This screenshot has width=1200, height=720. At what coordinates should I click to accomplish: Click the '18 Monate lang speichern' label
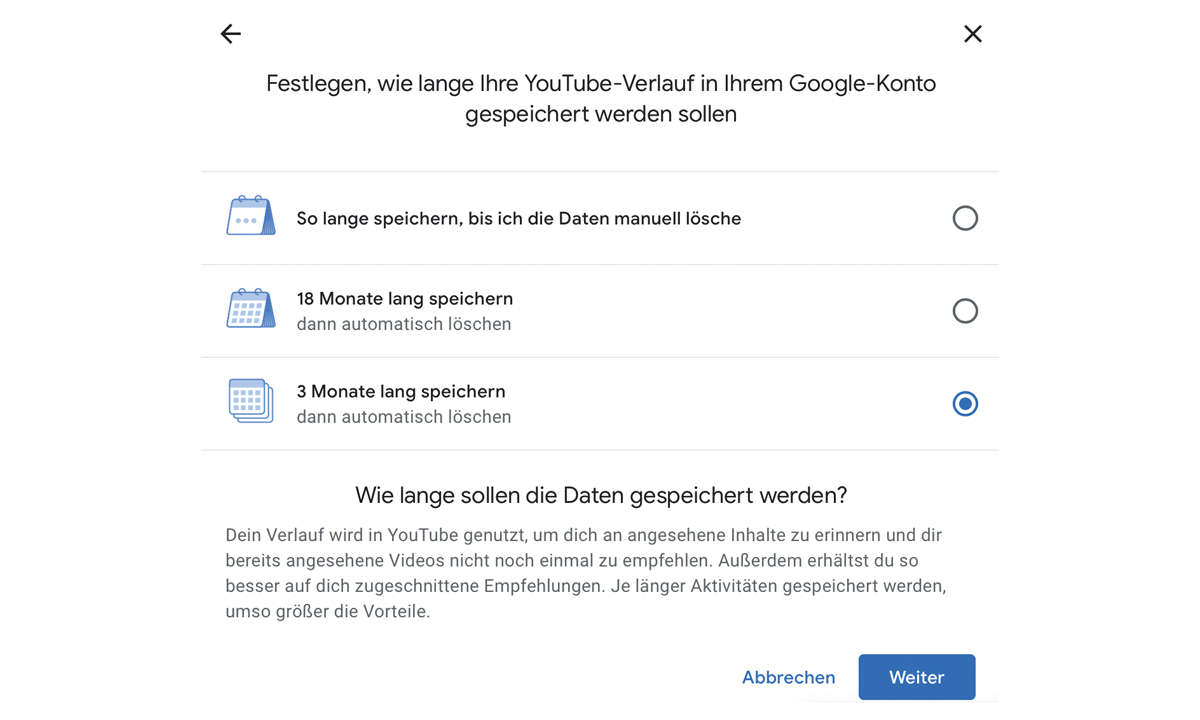click(405, 298)
